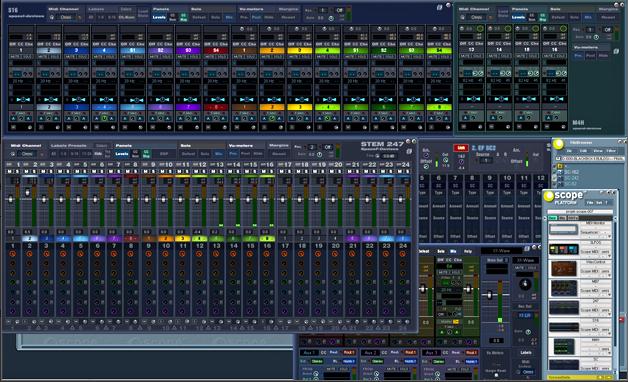
Task: Click the page icon under the STEM 247 title
Action: [409, 151]
